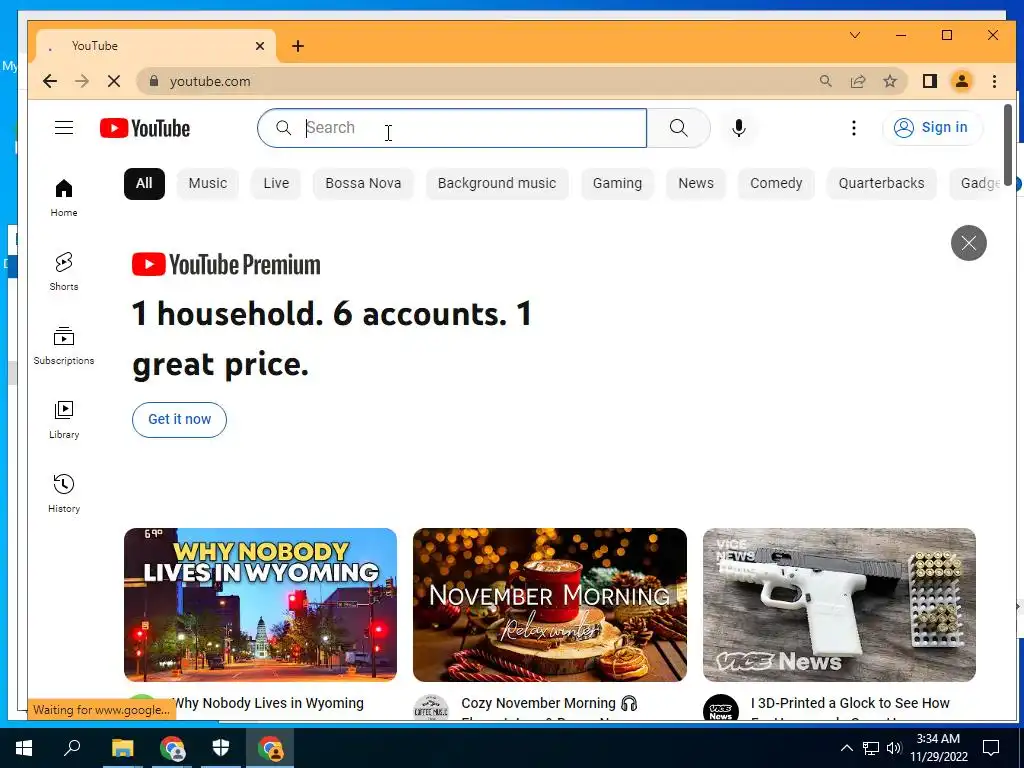Show hidden tray icons chevron

pos(846,748)
